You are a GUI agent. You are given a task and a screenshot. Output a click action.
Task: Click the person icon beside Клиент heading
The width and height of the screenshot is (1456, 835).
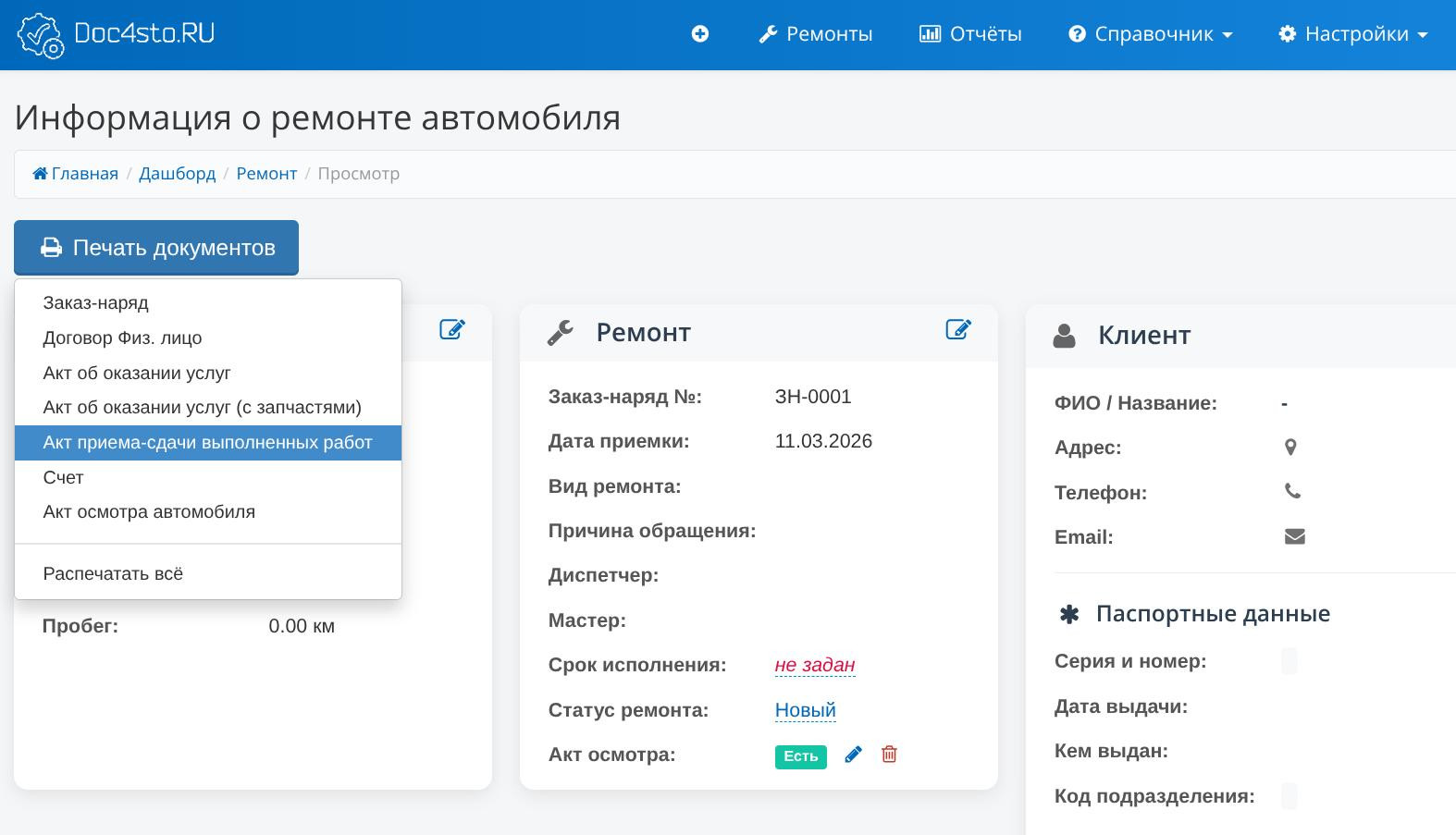pos(1065,336)
